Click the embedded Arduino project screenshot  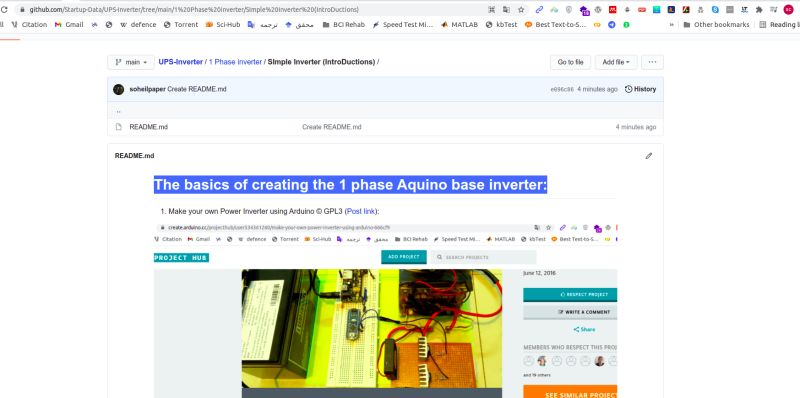[x=385, y=310]
